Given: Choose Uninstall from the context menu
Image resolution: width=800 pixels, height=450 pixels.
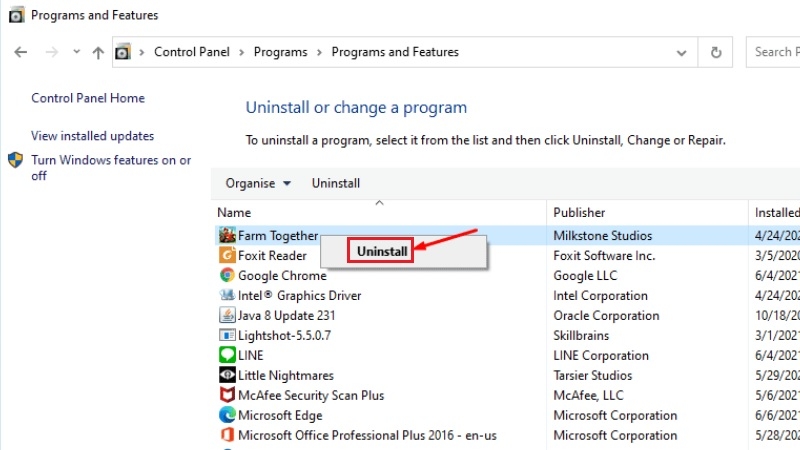Looking at the screenshot, I should [x=381, y=251].
